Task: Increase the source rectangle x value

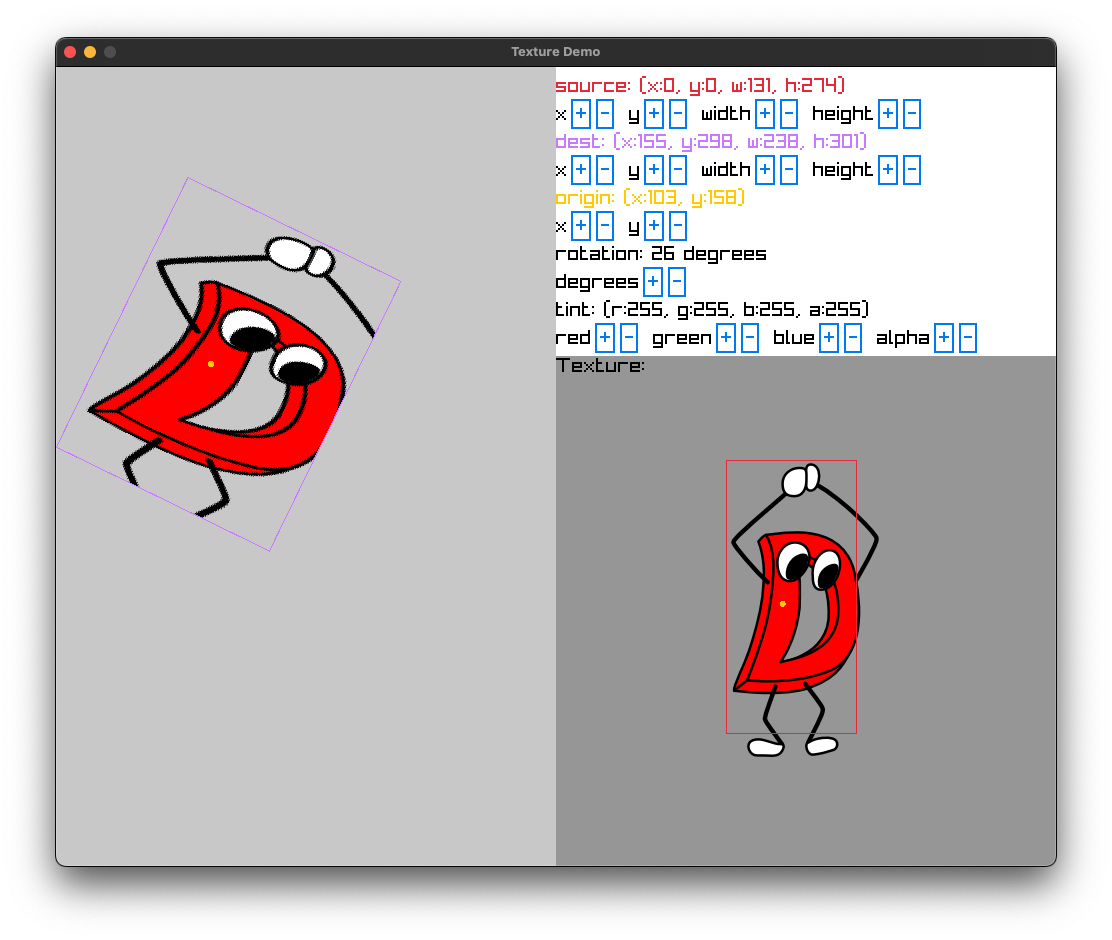Action: [x=580, y=113]
